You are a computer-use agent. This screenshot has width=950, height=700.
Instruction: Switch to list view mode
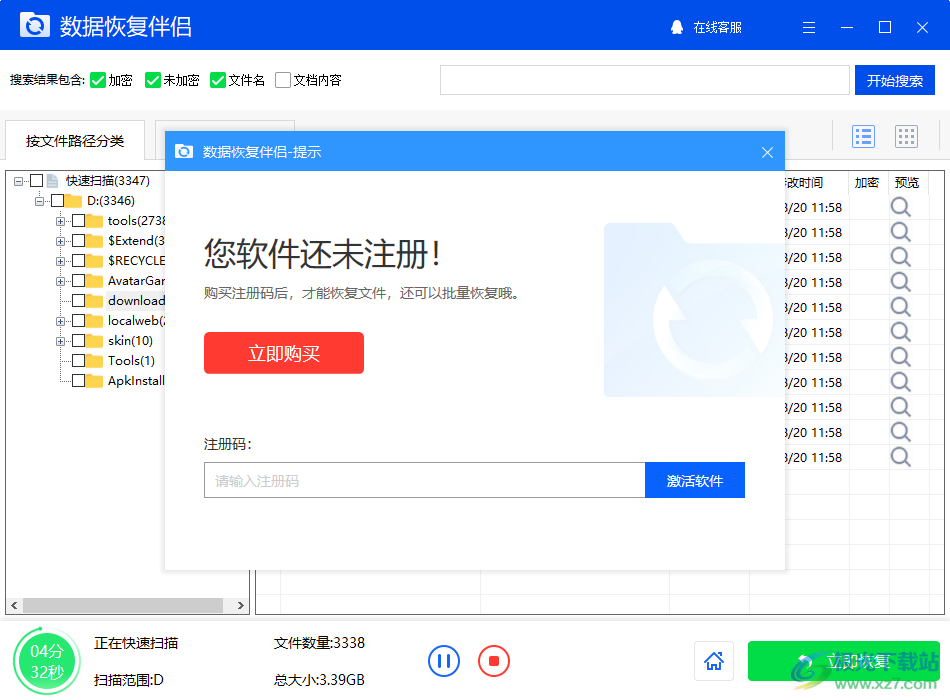coord(863,136)
